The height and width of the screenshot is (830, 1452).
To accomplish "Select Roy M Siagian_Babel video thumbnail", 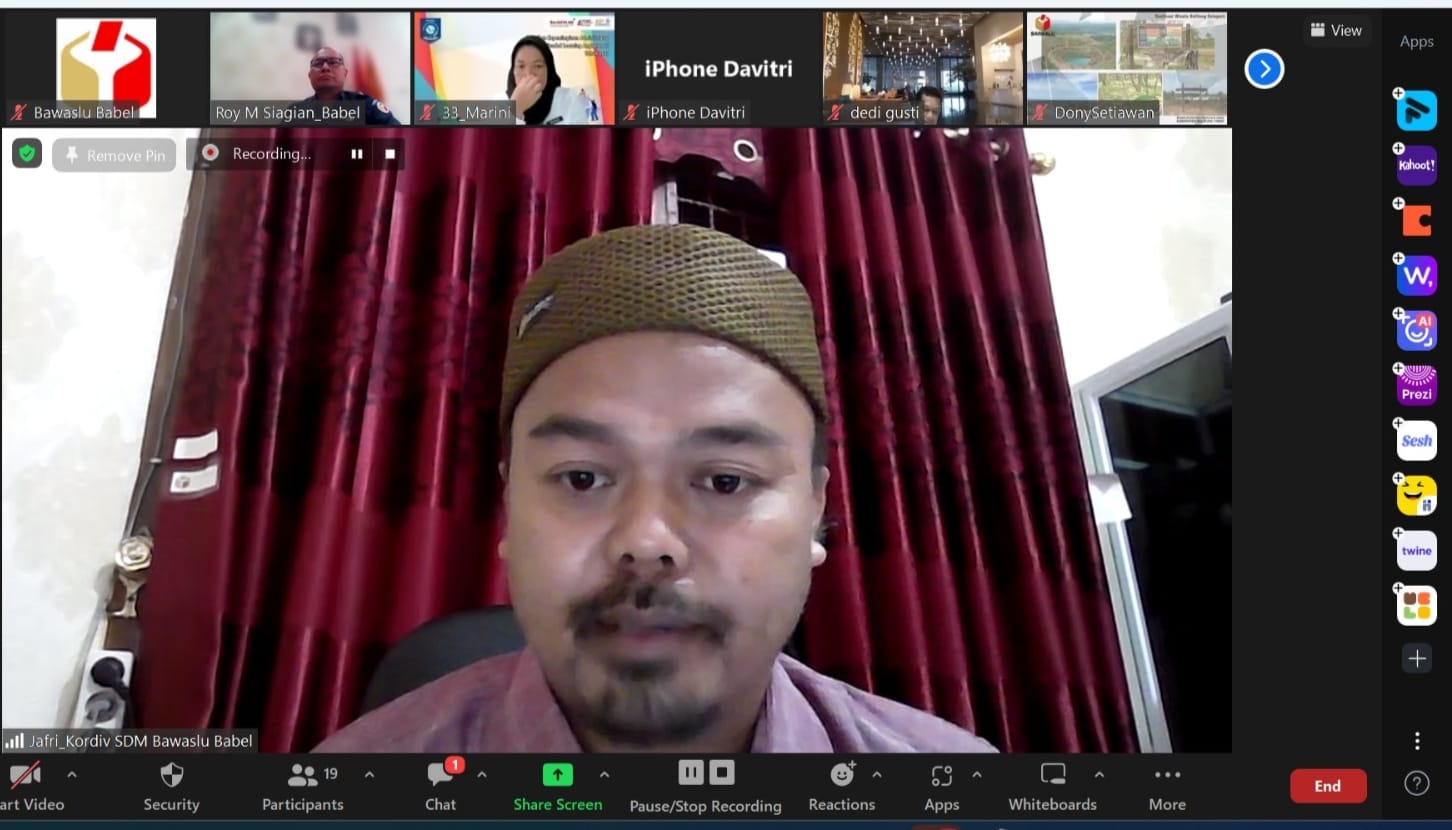I will (310, 68).
